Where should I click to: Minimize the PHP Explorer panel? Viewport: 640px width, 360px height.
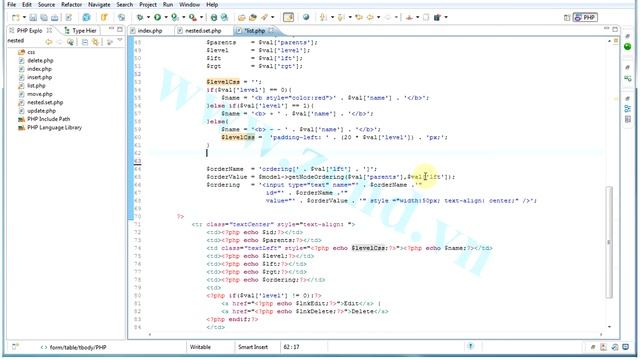point(111,29)
